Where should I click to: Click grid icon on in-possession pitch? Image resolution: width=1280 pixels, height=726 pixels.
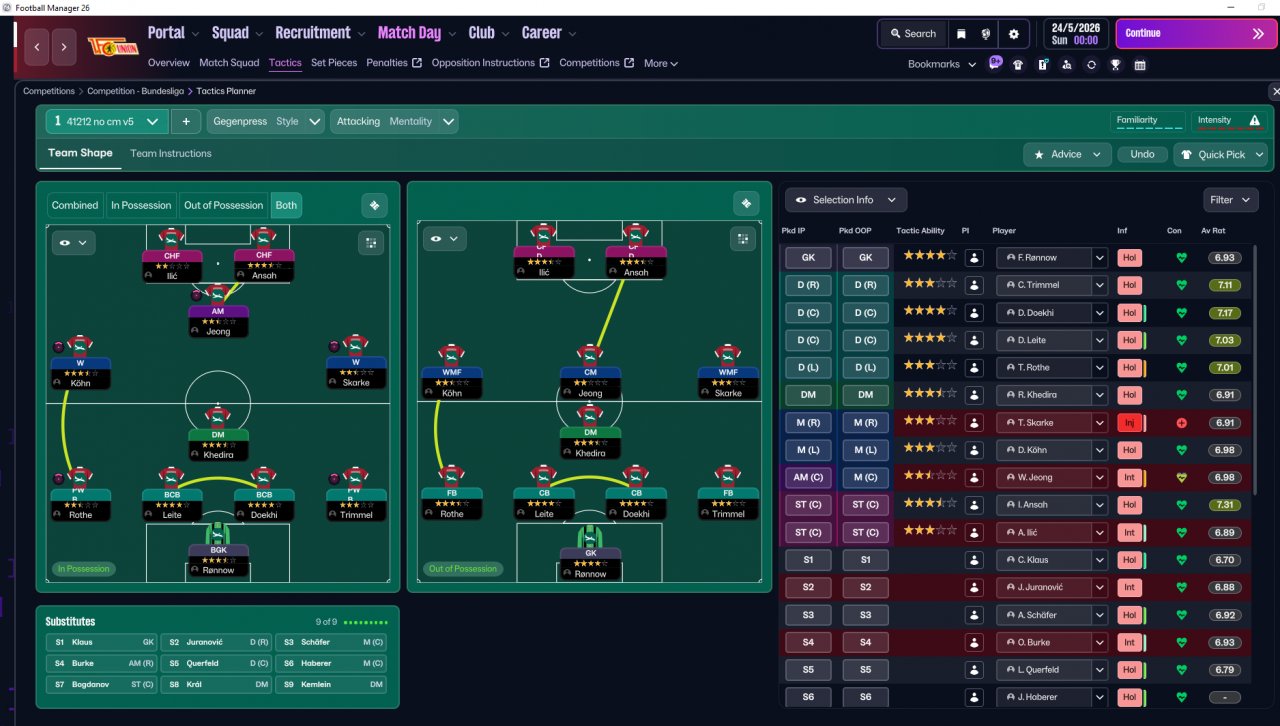(371, 242)
